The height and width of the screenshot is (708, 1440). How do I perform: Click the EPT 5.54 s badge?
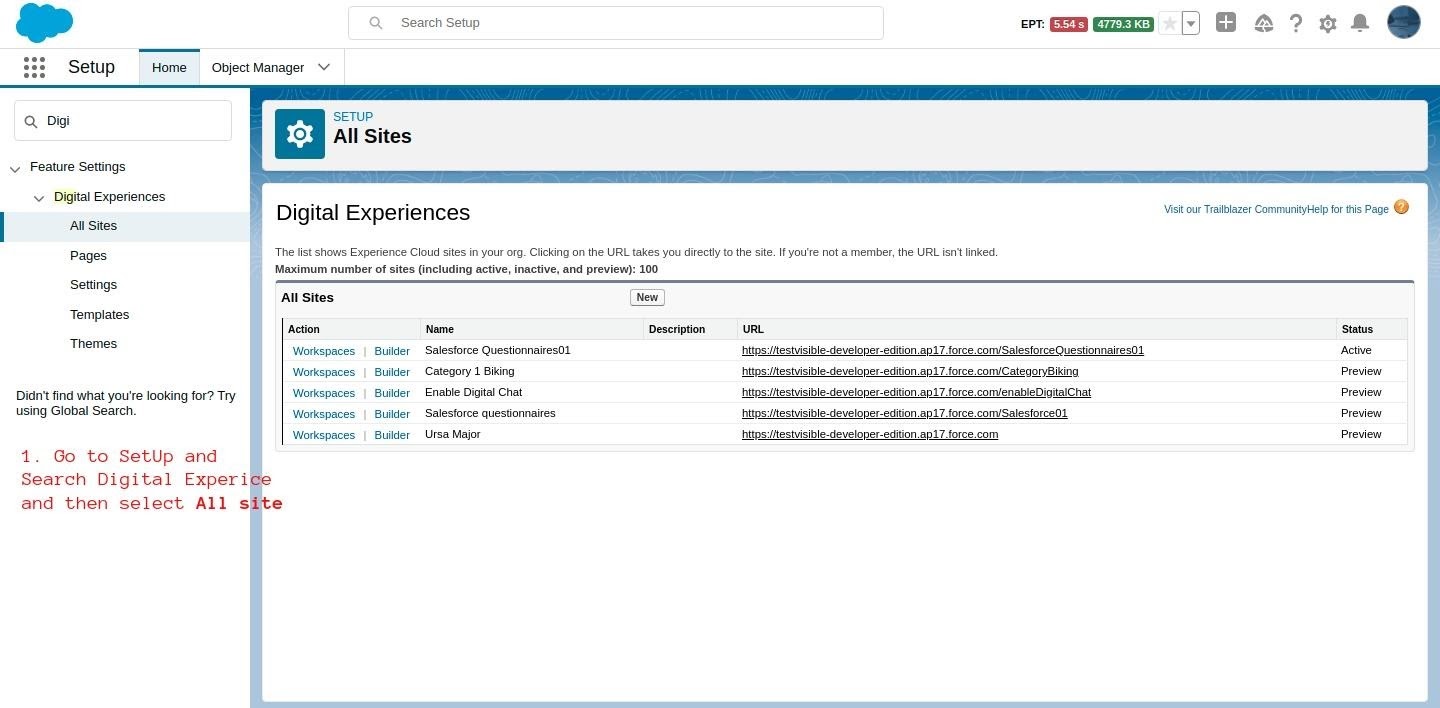pos(1068,24)
